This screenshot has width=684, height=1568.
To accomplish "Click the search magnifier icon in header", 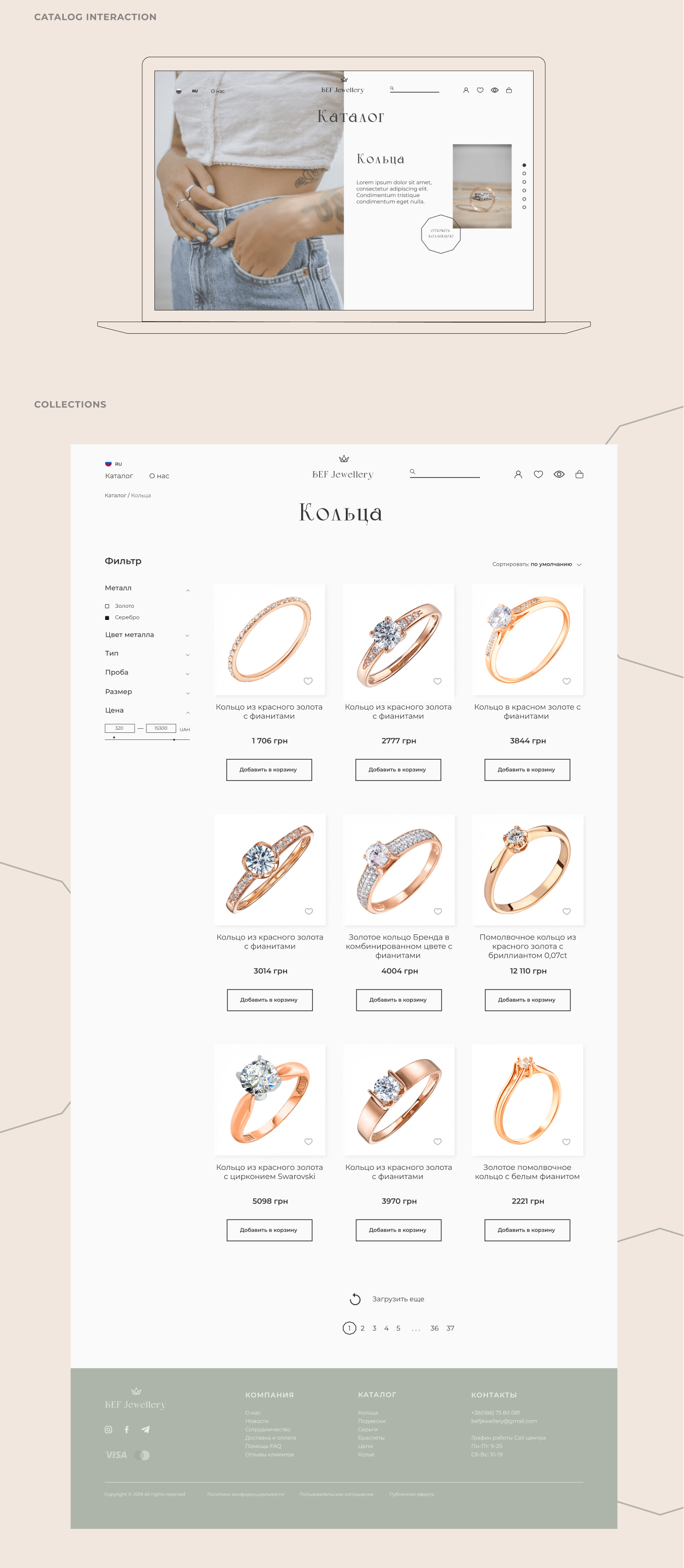I will click(413, 471).
